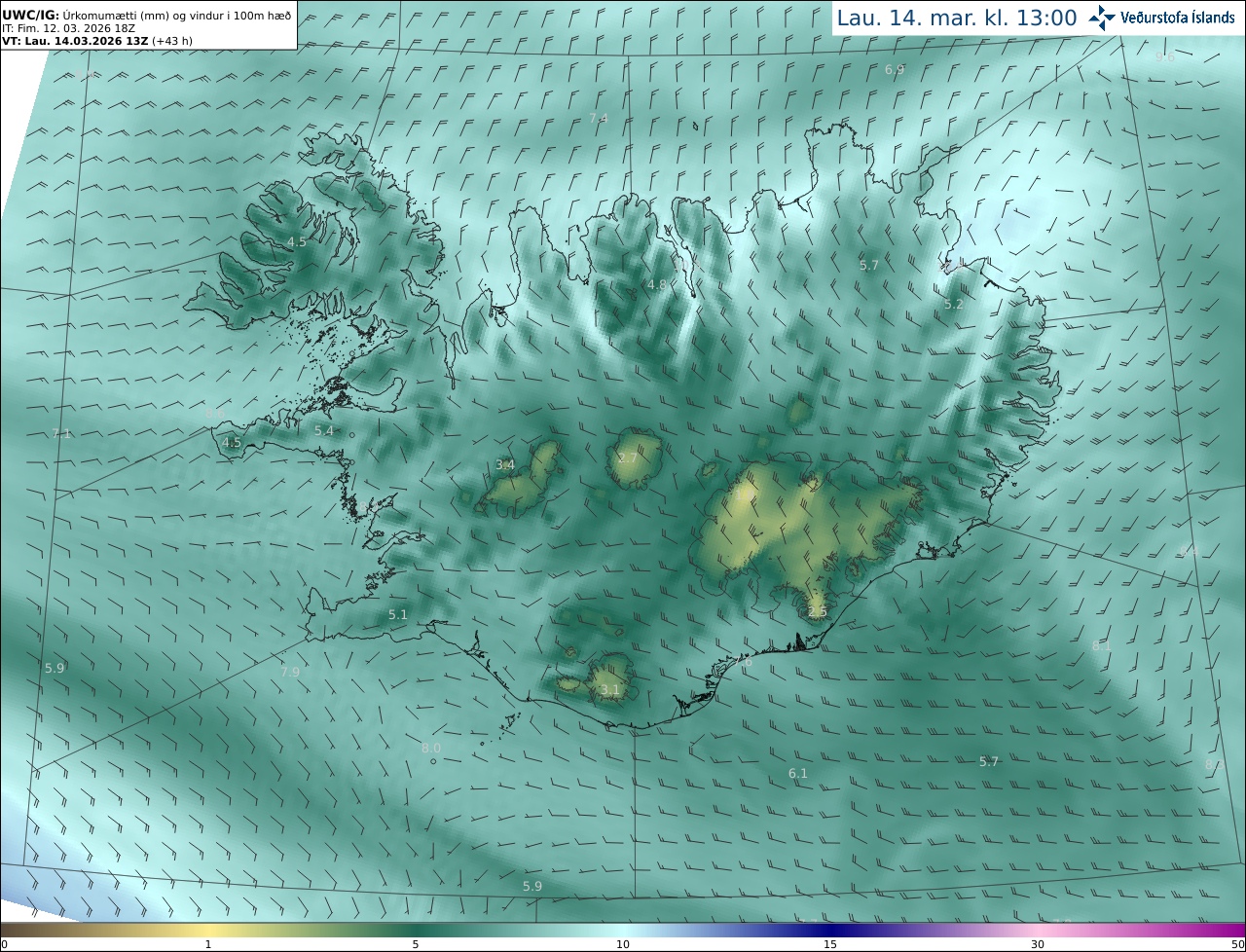Click the 7.4 value on the map
Image resolution: width=1246 pixels, height=952 pixels.
[599, 118]
